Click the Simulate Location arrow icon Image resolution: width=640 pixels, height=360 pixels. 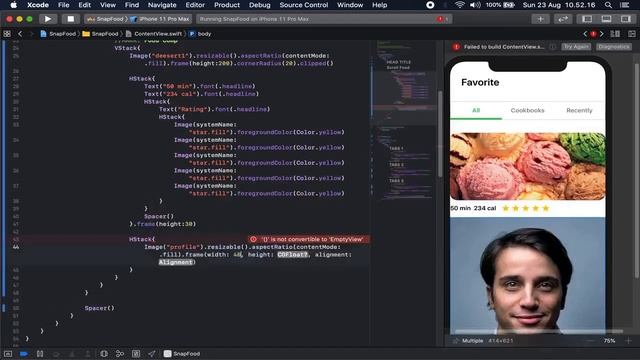(x=152, y=354)
